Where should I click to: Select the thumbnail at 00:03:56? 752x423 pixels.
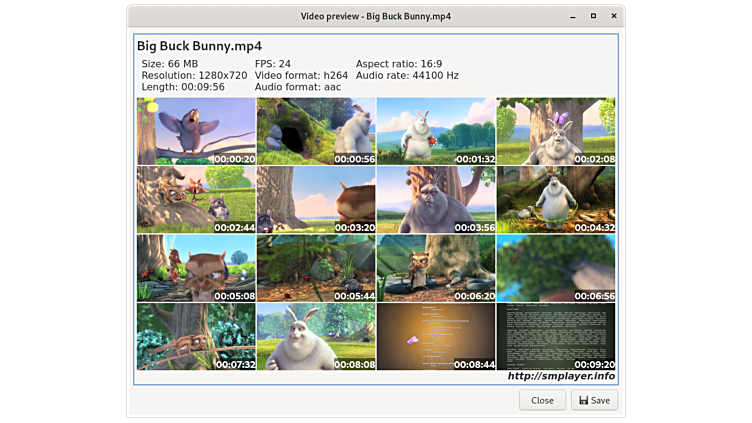click(436, 199)
